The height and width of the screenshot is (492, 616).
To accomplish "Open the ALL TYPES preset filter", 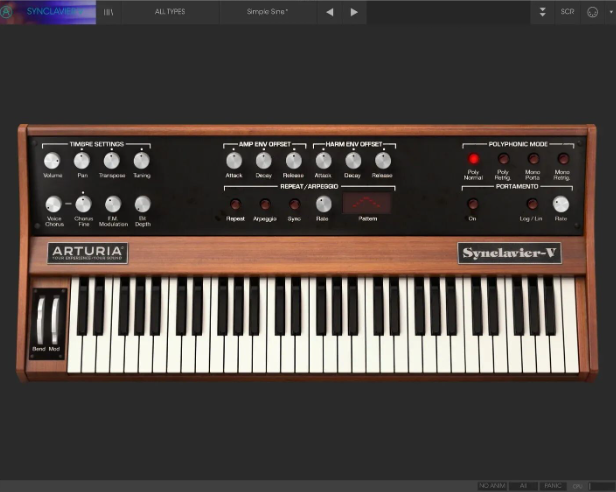I will point(170,12).
